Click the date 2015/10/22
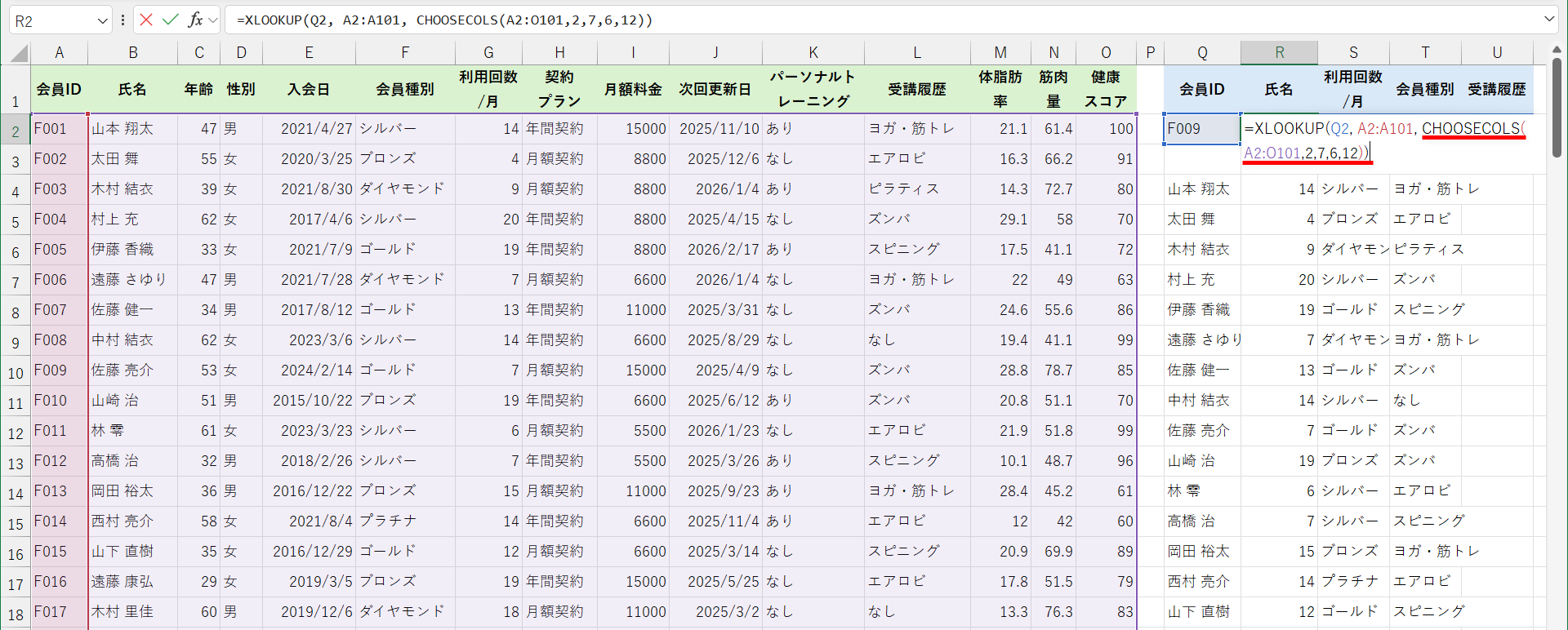The height and width of the screenshot is (630, 1568). point(313,401)
